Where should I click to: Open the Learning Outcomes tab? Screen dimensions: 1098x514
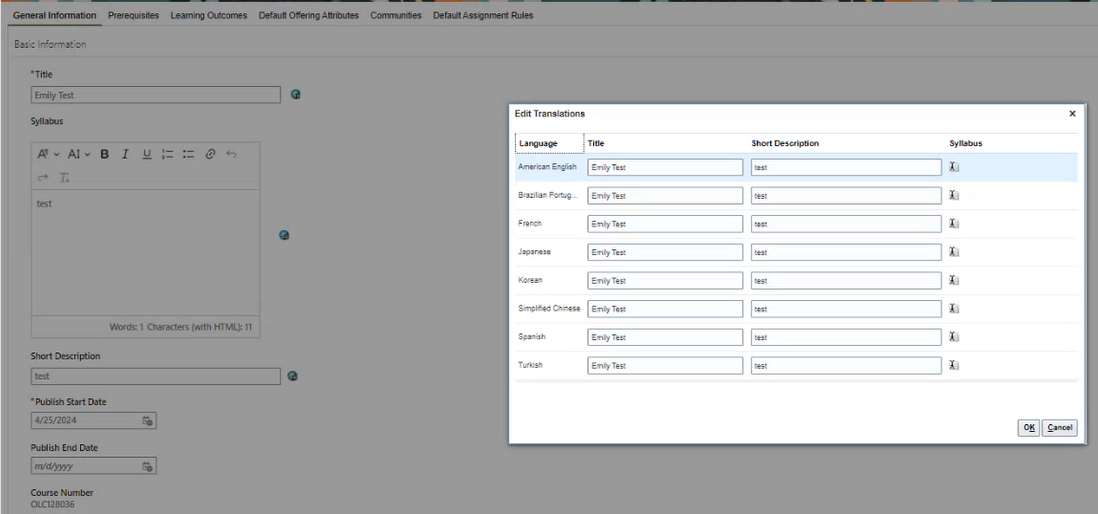click(x=209, y=15)
